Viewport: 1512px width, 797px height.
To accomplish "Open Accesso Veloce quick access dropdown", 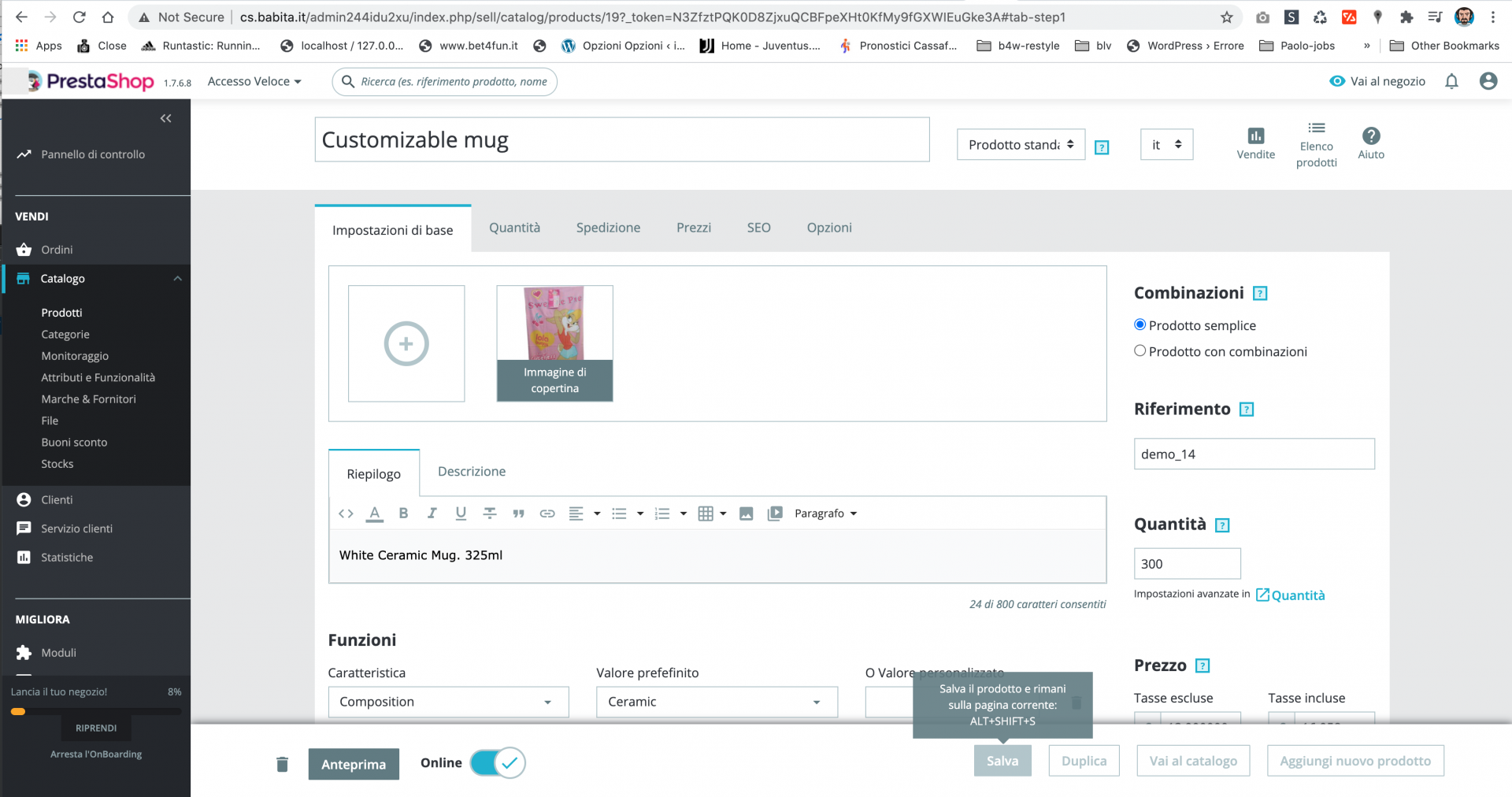I will click(254, 81).
